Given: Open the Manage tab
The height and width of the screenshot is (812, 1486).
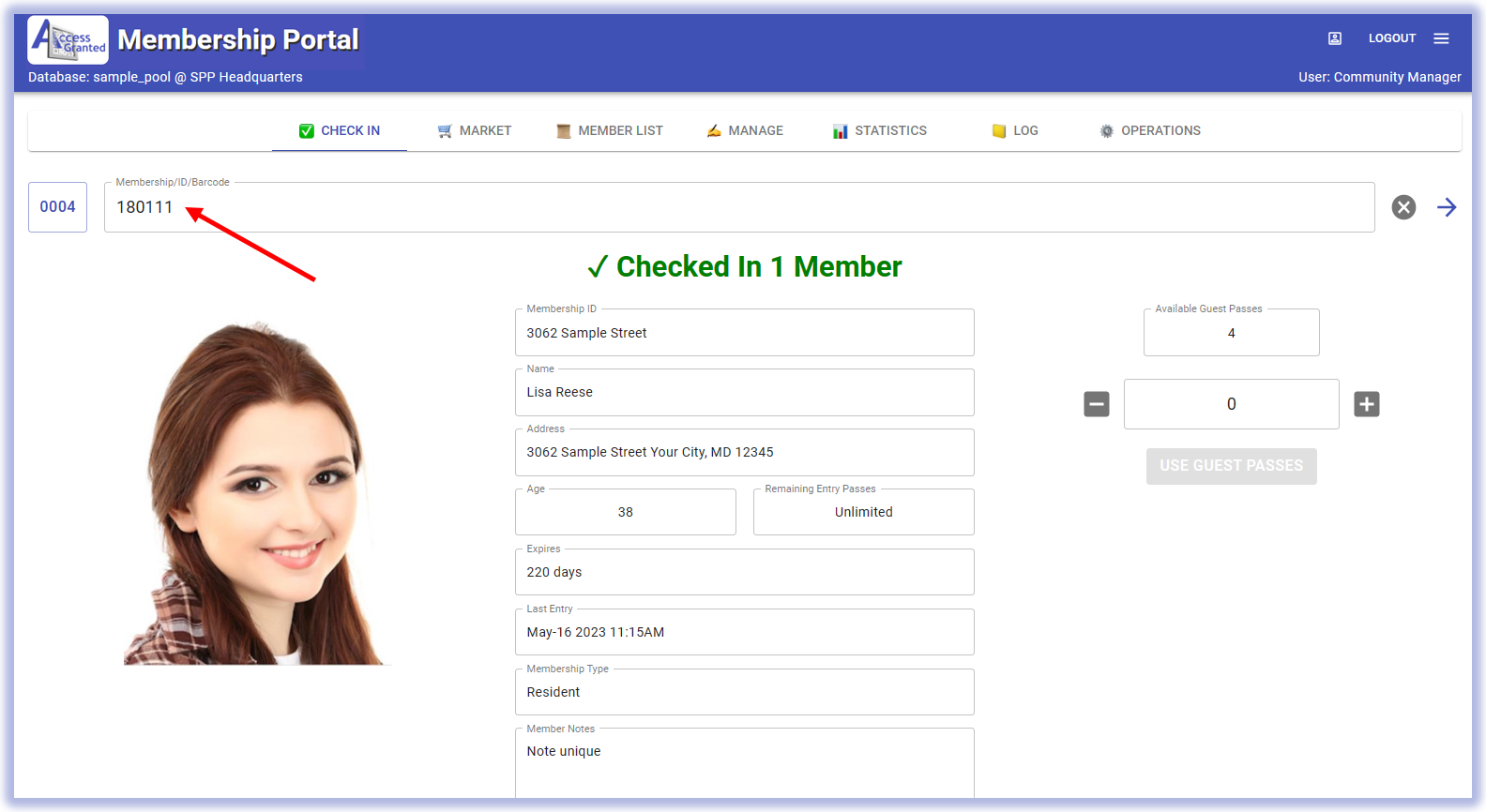Looking at the screenshot, I should (745, 131).
